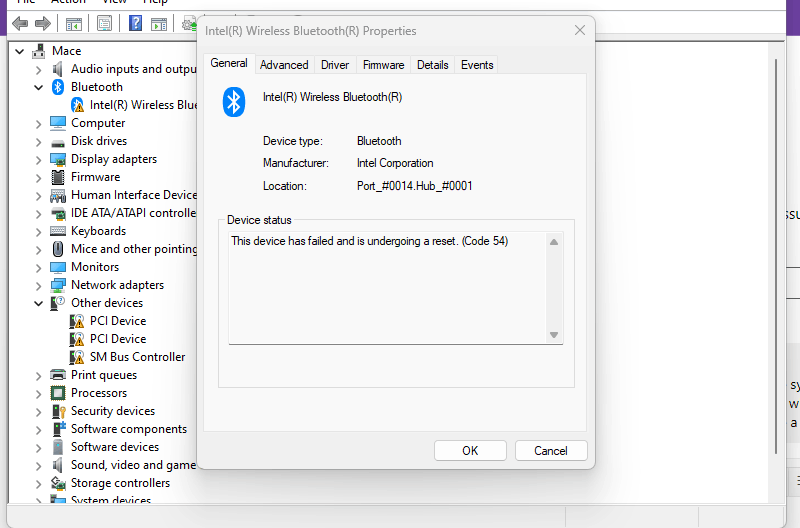800x528 pixels.
Task: Open the Advanced tab
Action: (x=284, y=65)
